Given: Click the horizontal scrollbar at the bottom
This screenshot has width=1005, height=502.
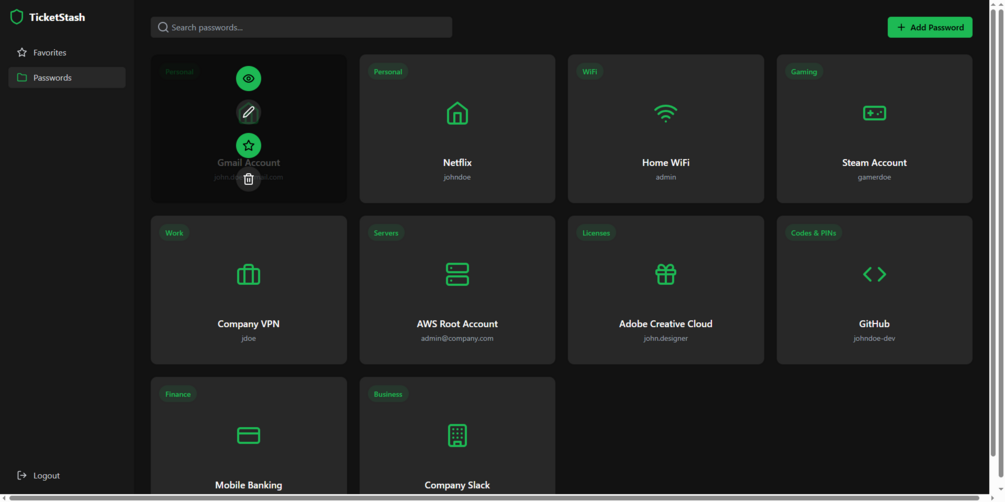Looking at the screenshot, I should tap(494, 498).
